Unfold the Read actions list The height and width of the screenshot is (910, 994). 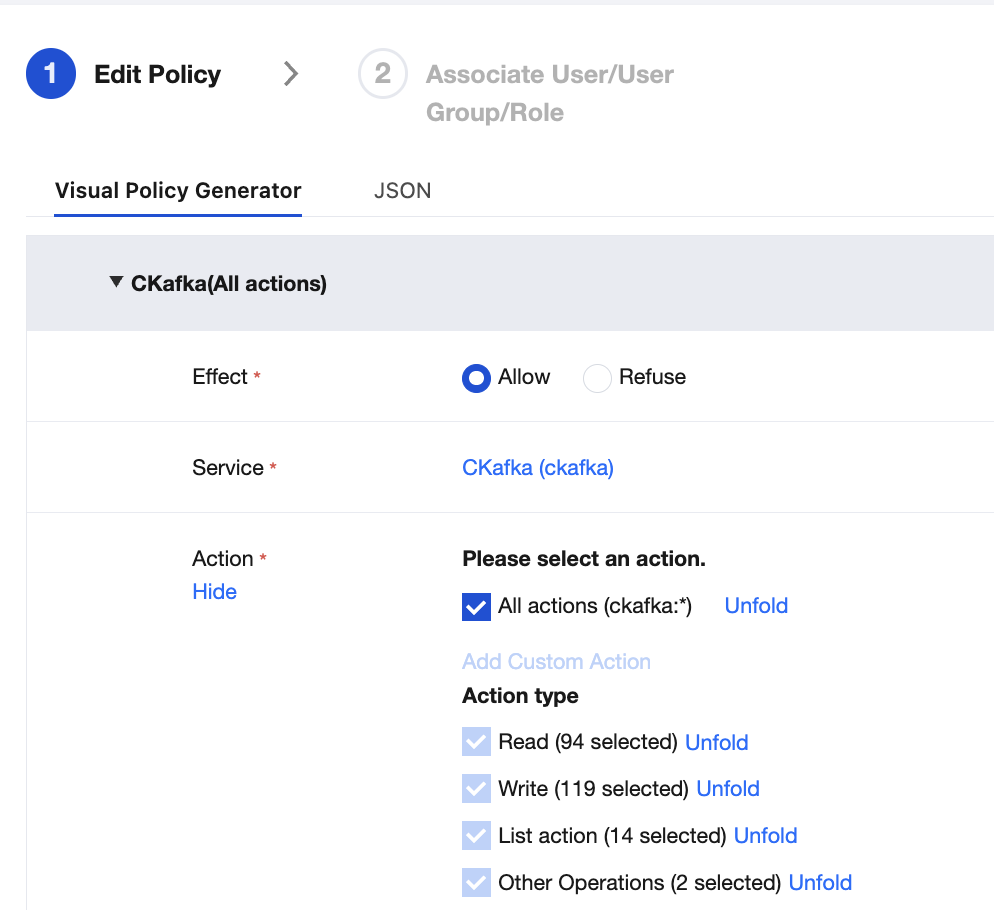pos(716,742)
